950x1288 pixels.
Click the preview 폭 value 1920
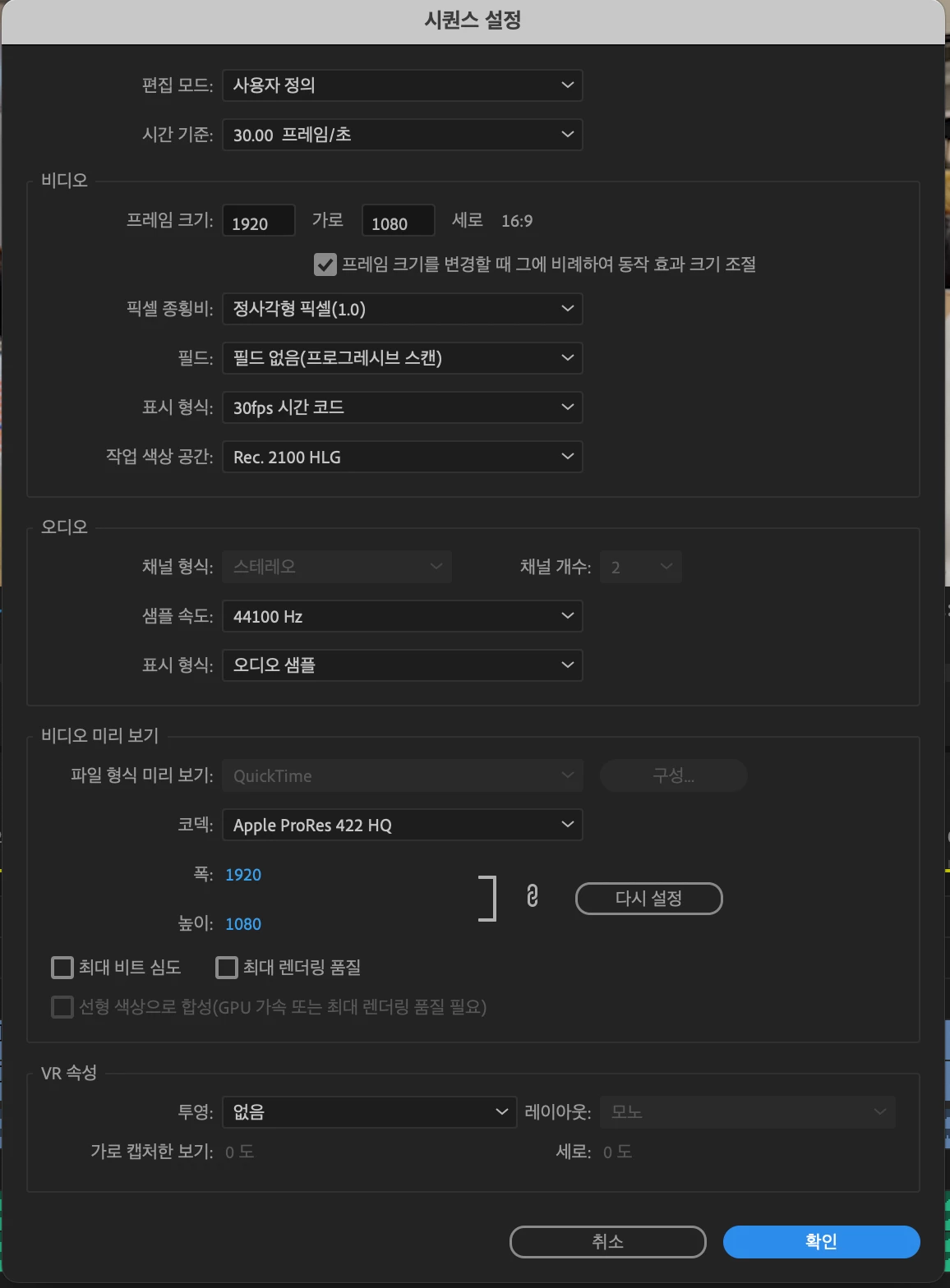[243, 875]
